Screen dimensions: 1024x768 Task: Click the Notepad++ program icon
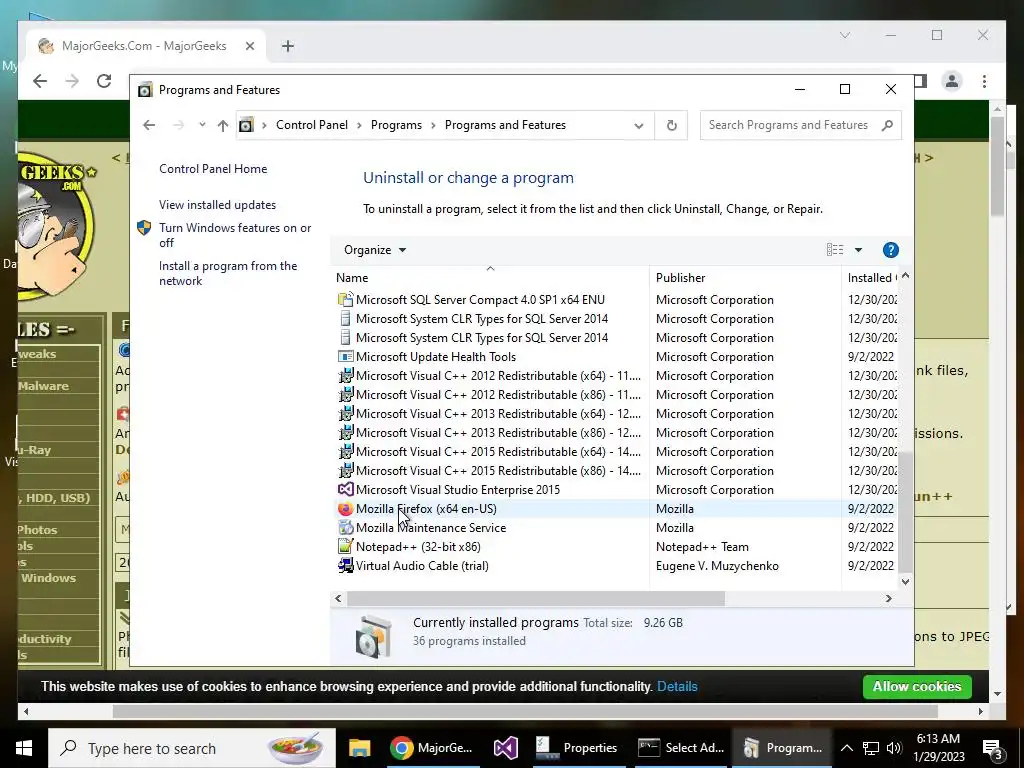point(345,547)
